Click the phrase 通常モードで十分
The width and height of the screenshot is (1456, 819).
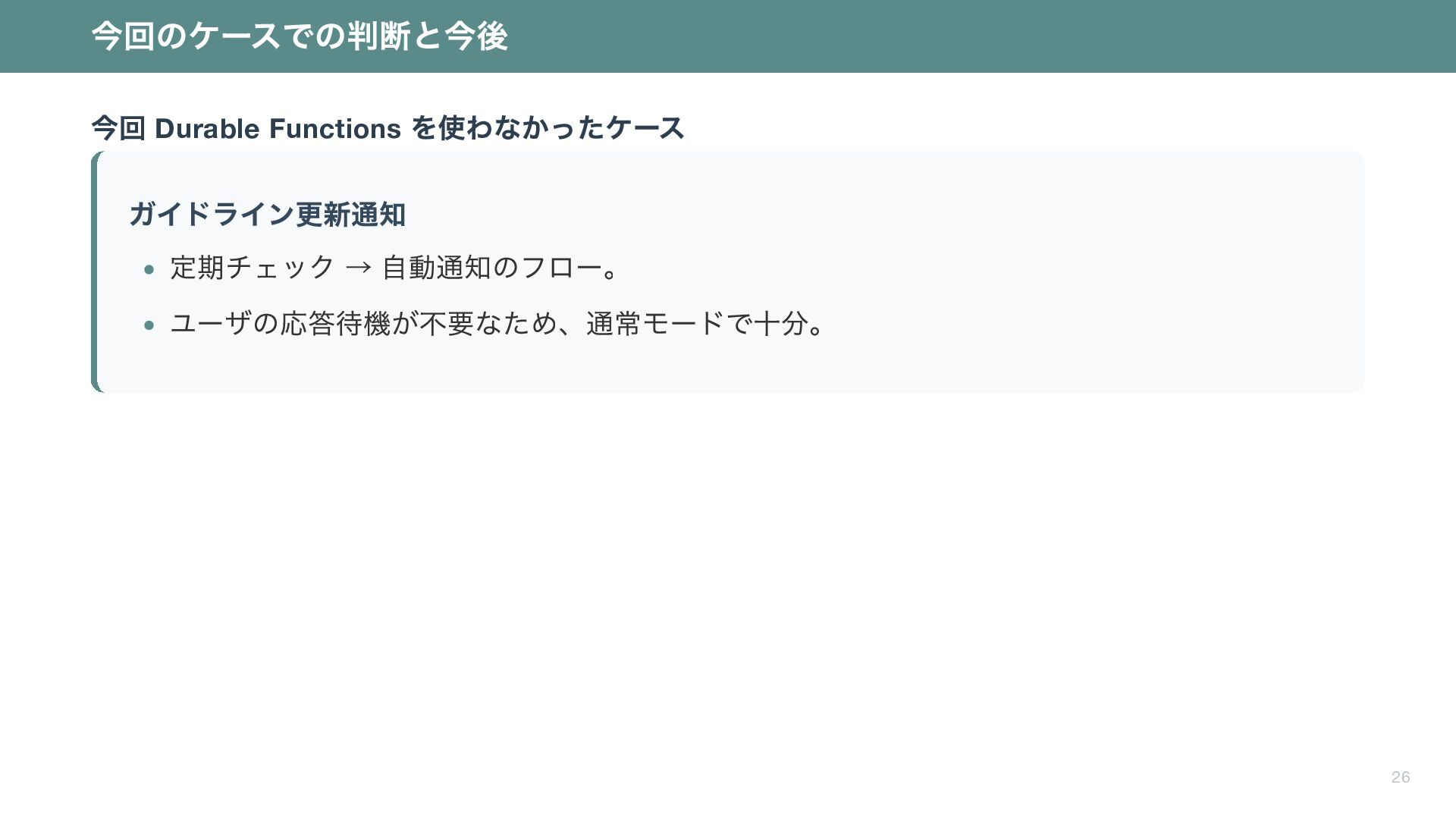pos(697,324)
